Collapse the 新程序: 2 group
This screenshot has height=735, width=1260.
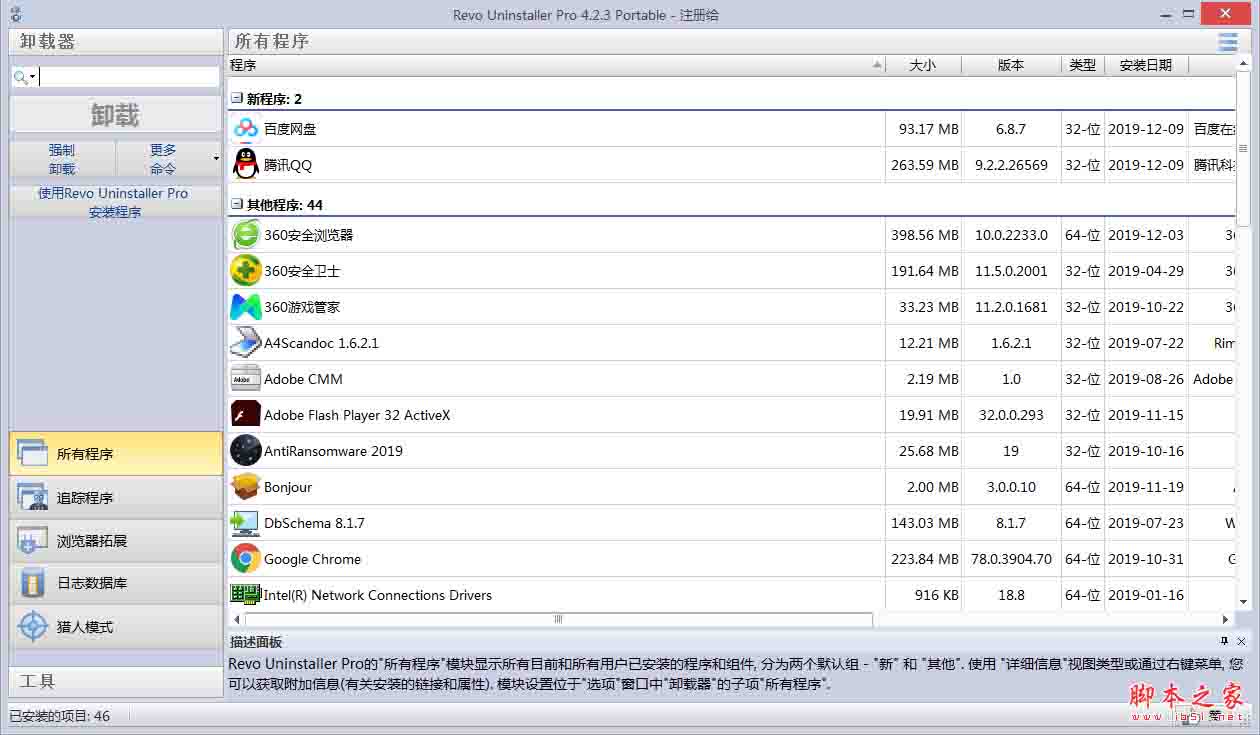(235, 98)
